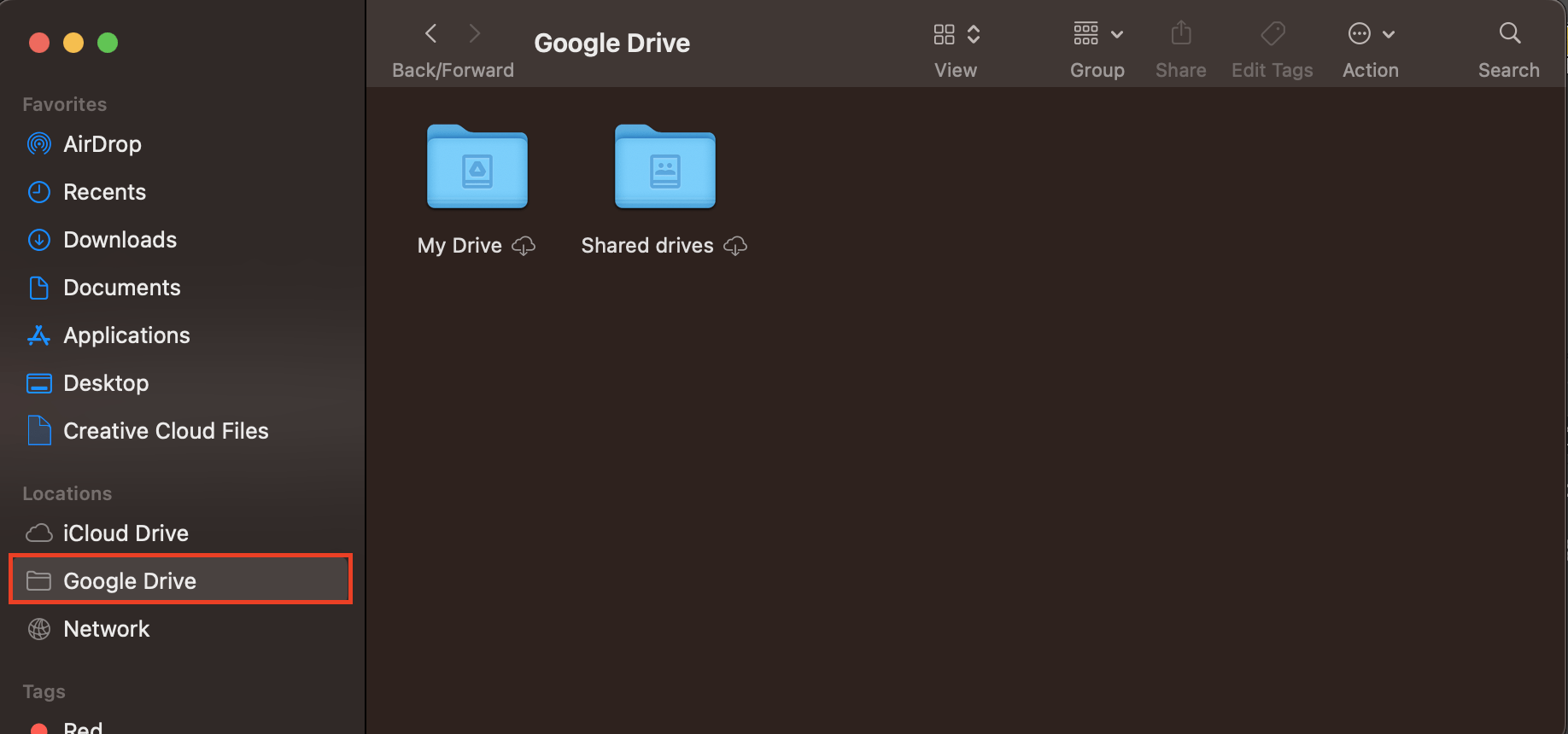Click the Forward arrow in toolbar
The width and height of the screenshot is (1568, 734).
pyautogui.click(x=475, y=34)
